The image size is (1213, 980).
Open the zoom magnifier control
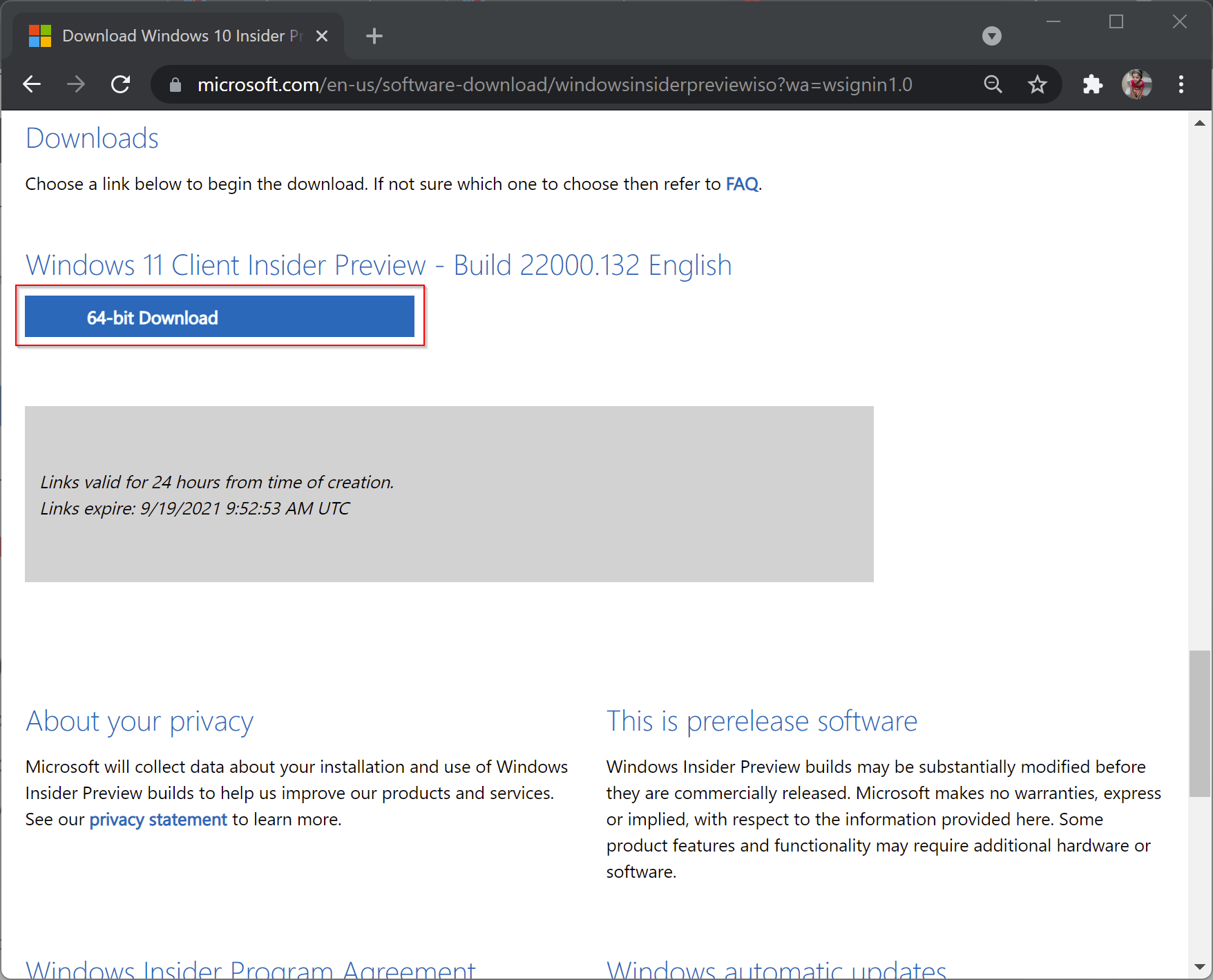coord(993,84)
